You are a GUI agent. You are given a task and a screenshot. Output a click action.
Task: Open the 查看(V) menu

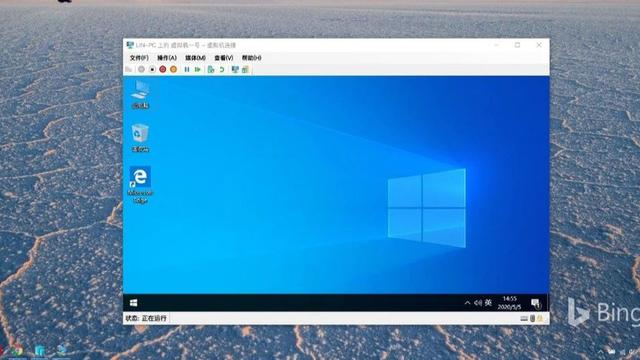(x=224, y=58)
